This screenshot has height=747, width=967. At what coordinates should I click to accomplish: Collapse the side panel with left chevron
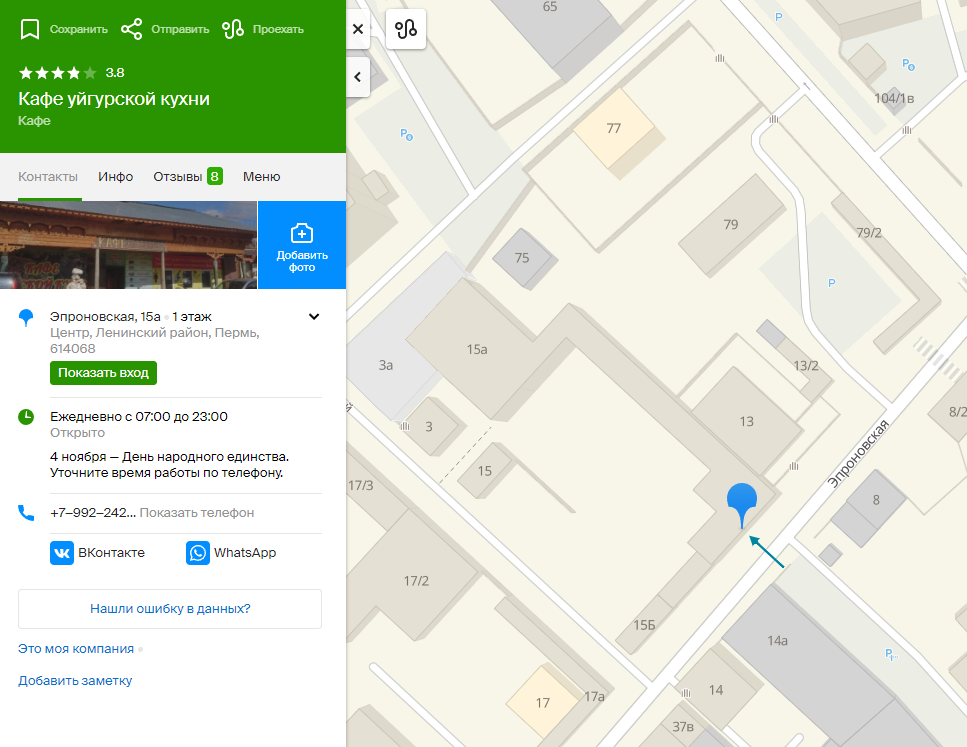pos(358,77)
